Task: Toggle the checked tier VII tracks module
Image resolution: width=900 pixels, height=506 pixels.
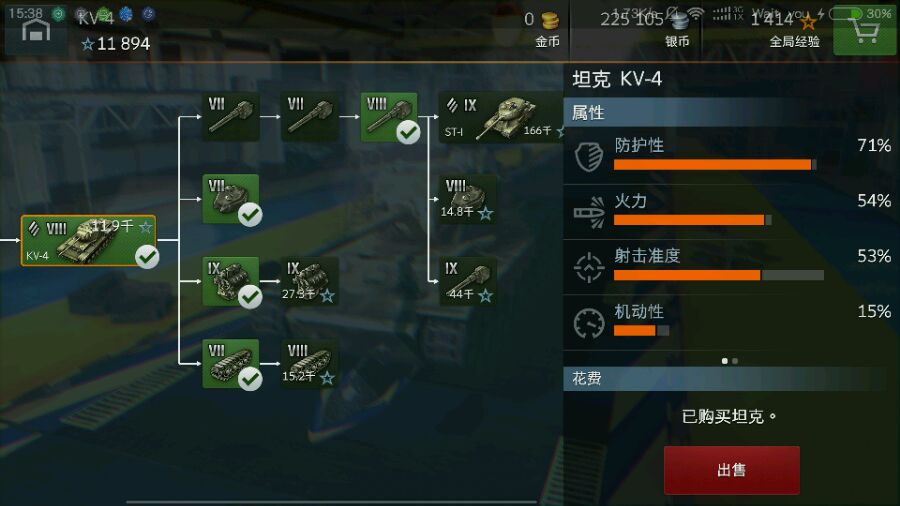Action: point(231,363)
